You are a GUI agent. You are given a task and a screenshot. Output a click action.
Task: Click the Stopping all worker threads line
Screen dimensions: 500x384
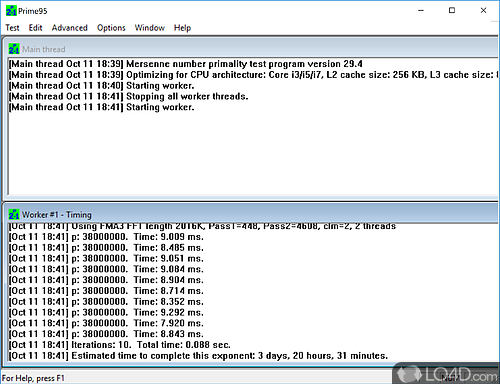click(128, 96)
